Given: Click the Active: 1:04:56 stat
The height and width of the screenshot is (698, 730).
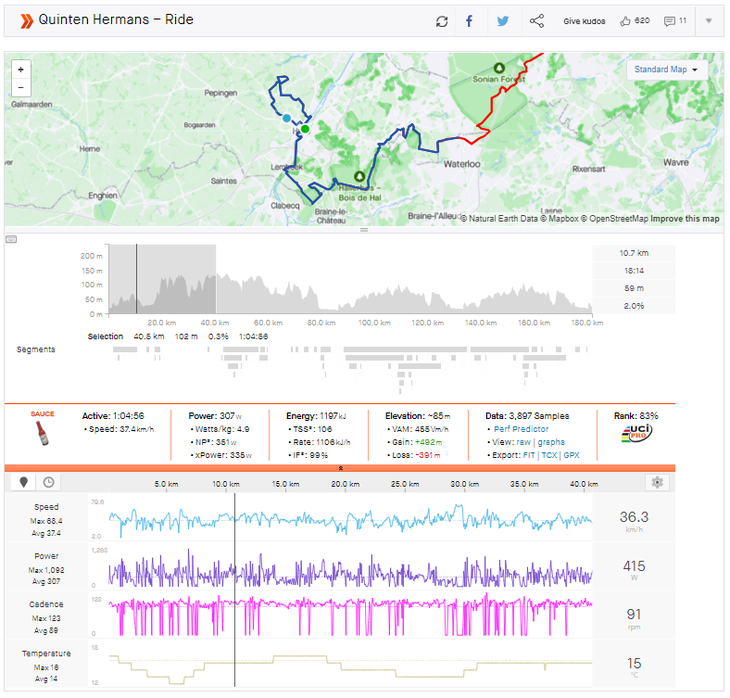Looking at the screenshot, I should tap(113, 416).
